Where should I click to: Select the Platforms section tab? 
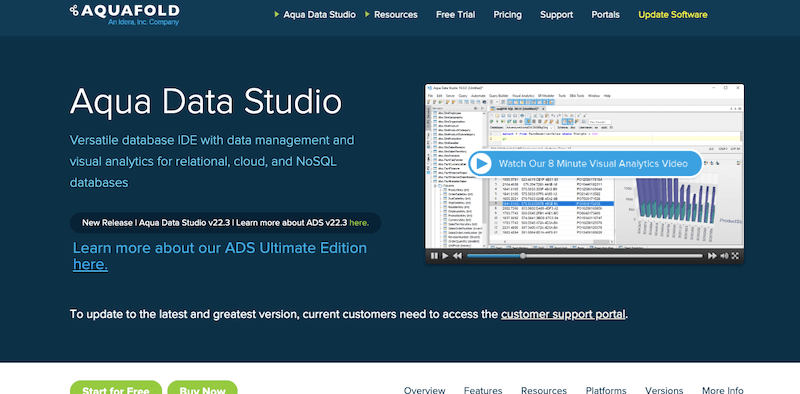pyautogui.click(x=606, y=390)
